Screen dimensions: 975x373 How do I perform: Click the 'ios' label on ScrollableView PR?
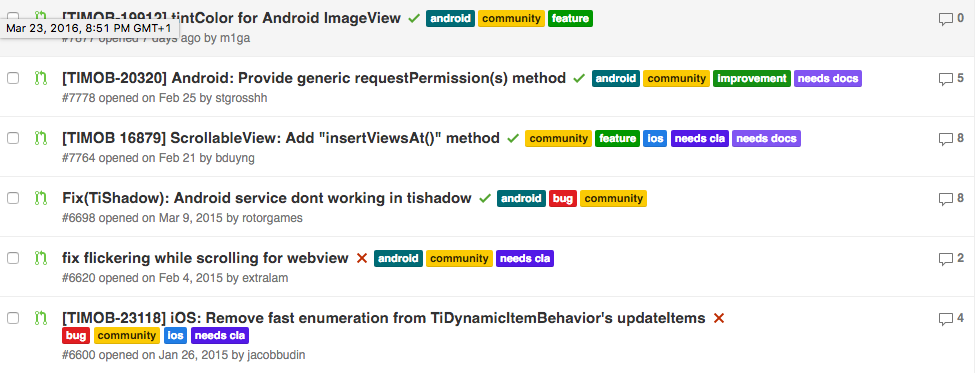click(655, 138)
